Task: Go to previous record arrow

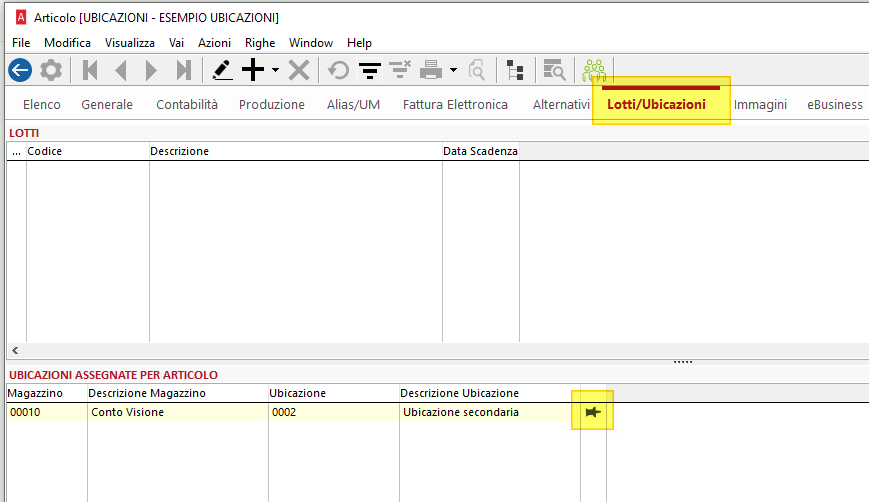Action: point(121,70)
